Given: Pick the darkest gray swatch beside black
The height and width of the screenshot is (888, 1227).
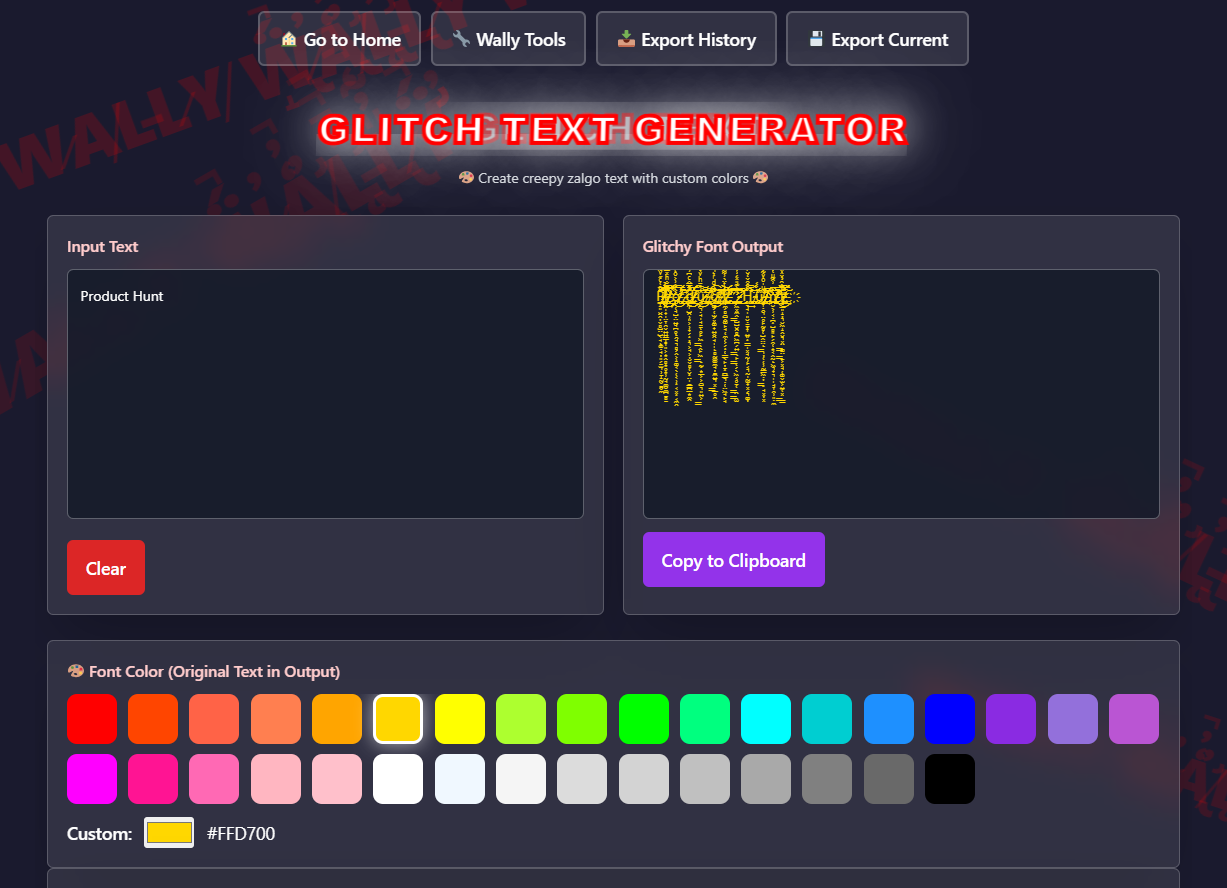Looking at the screenshot, I should pos(889,779).
